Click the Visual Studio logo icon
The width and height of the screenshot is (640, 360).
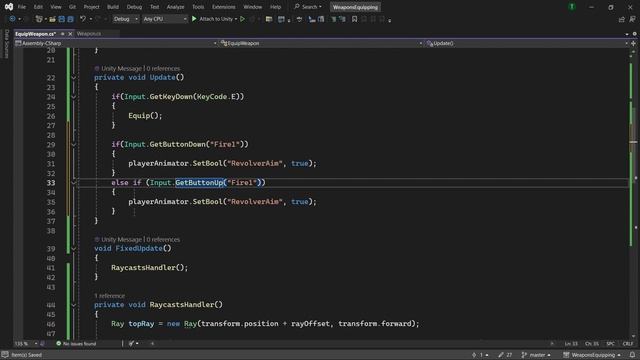click(x=9, y=7)
